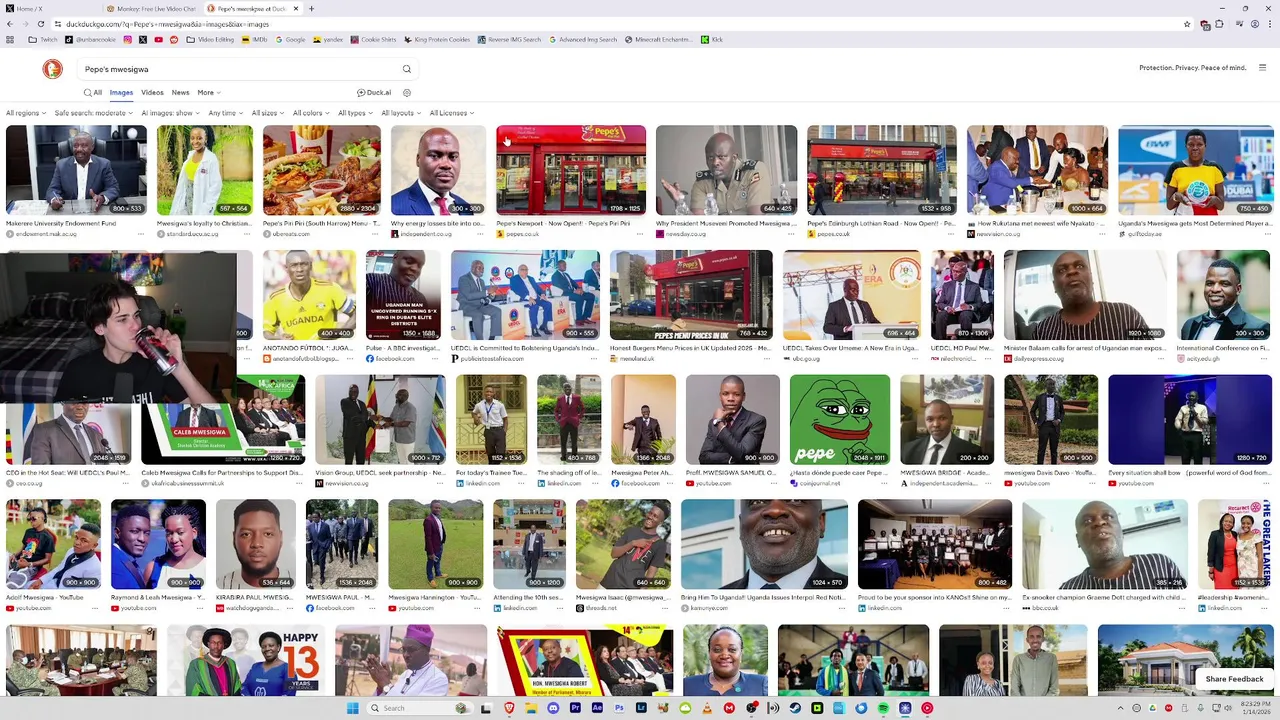1280x720 pixels.
Task: Click Share Feedback button
Action: point(1234,679)
